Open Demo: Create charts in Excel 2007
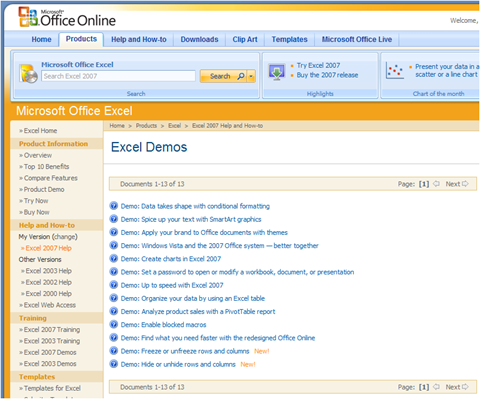This screenshot has width=480, height=399. [171, 259]
